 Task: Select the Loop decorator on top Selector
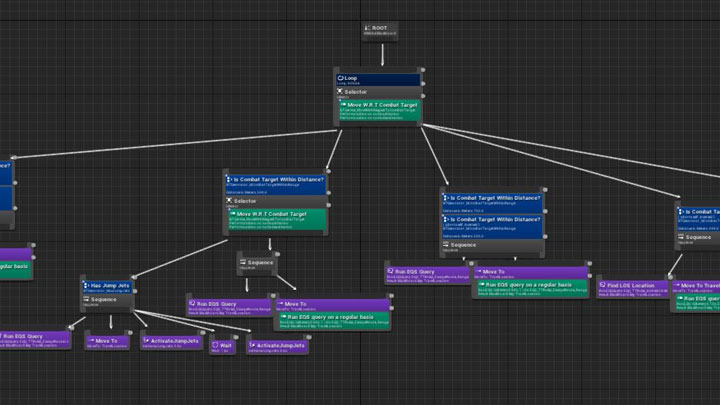tap(377, 78)
